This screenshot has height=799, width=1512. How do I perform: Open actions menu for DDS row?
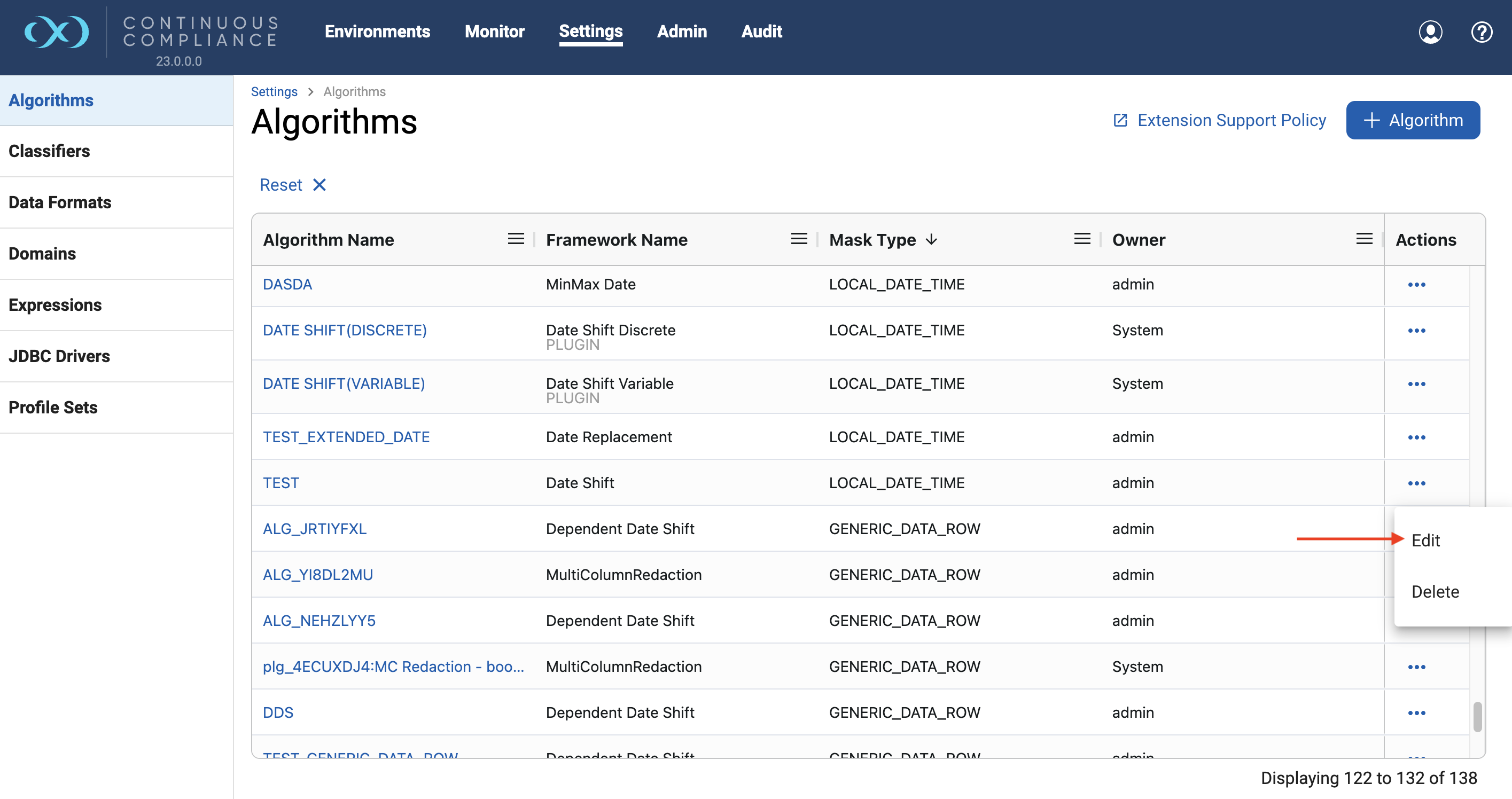tap(1416, 714)
